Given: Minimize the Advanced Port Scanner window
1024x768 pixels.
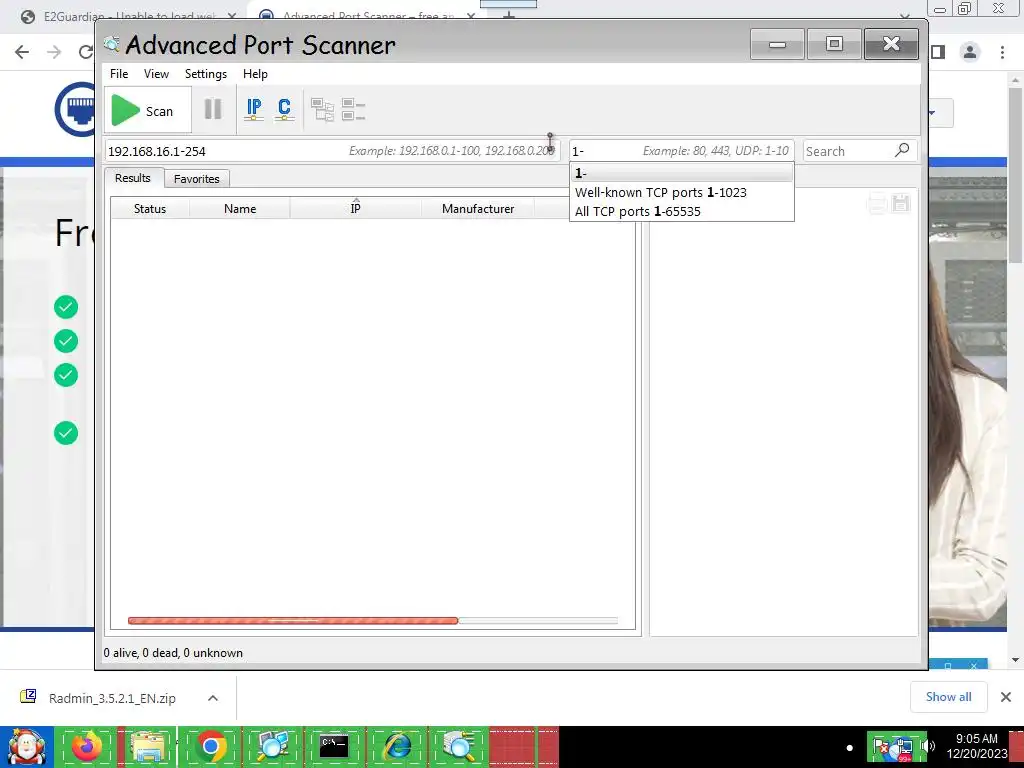Looking at the screenshot, I should pyautogui.click(x=777, y=44).
